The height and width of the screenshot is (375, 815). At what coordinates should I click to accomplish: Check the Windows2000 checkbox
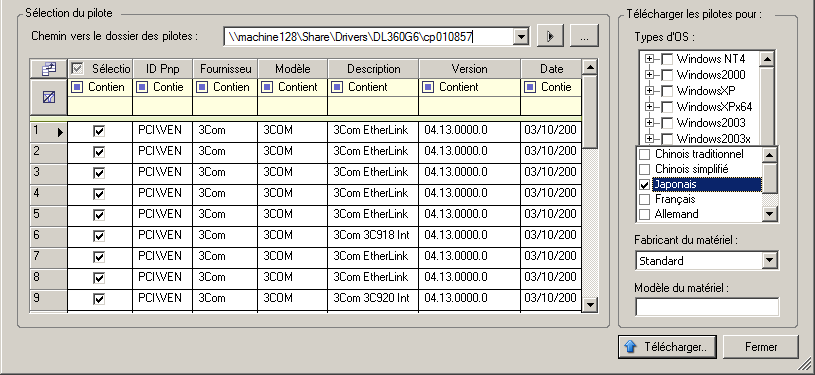point(667,75)
